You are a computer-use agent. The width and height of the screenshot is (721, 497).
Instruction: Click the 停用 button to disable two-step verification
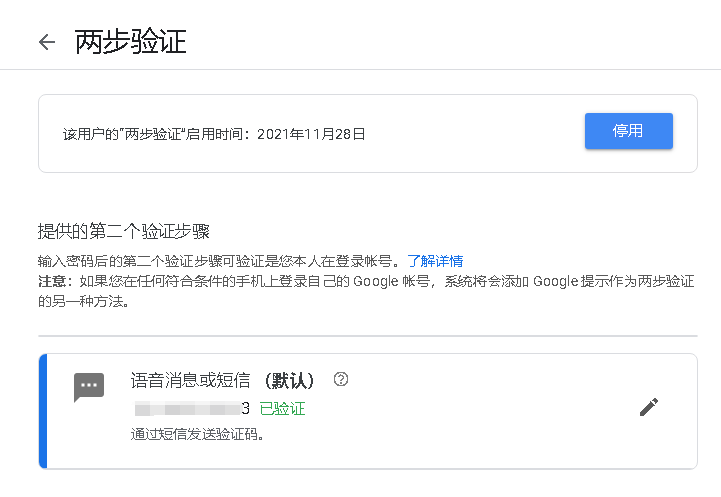[x=629, y=131]
